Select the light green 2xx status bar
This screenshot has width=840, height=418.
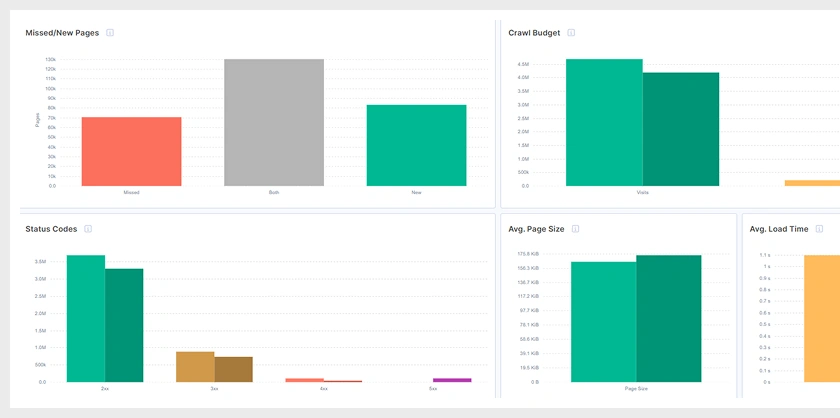pyautogui.click(x=86, y=318)
